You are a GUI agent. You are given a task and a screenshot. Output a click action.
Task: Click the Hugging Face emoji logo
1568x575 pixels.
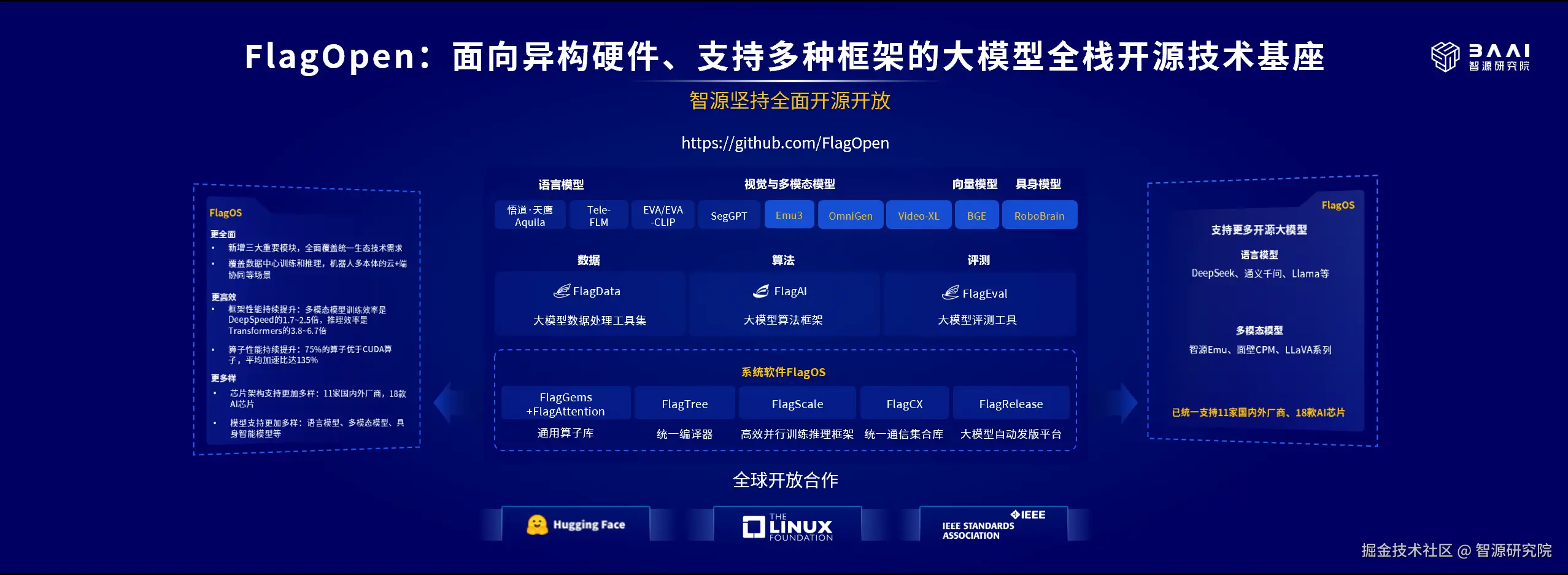537,525
